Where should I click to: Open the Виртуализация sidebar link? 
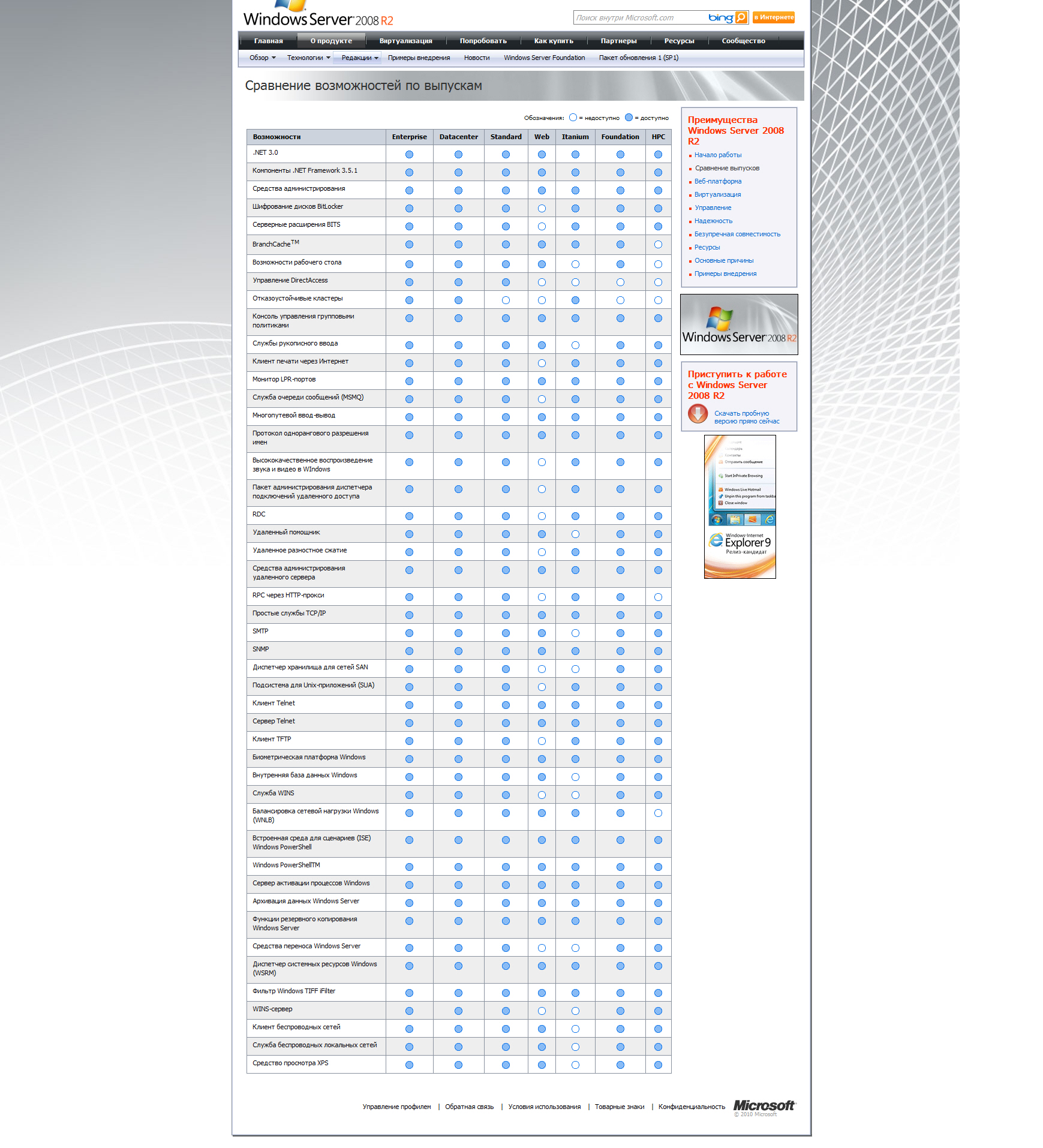pos(717,194)
